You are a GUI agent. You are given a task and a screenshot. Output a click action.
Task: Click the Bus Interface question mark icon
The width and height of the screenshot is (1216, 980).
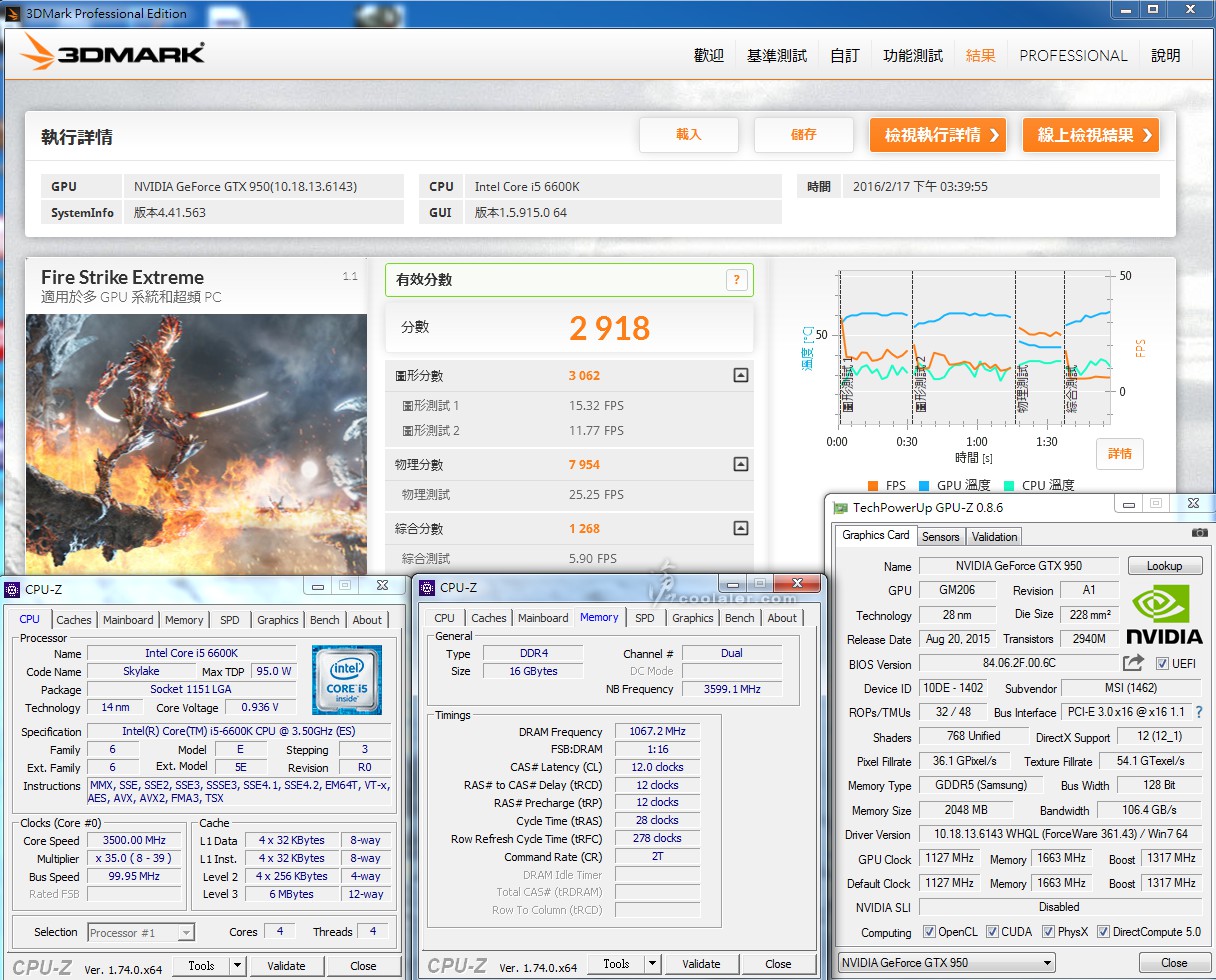[x=1199, y=712]
